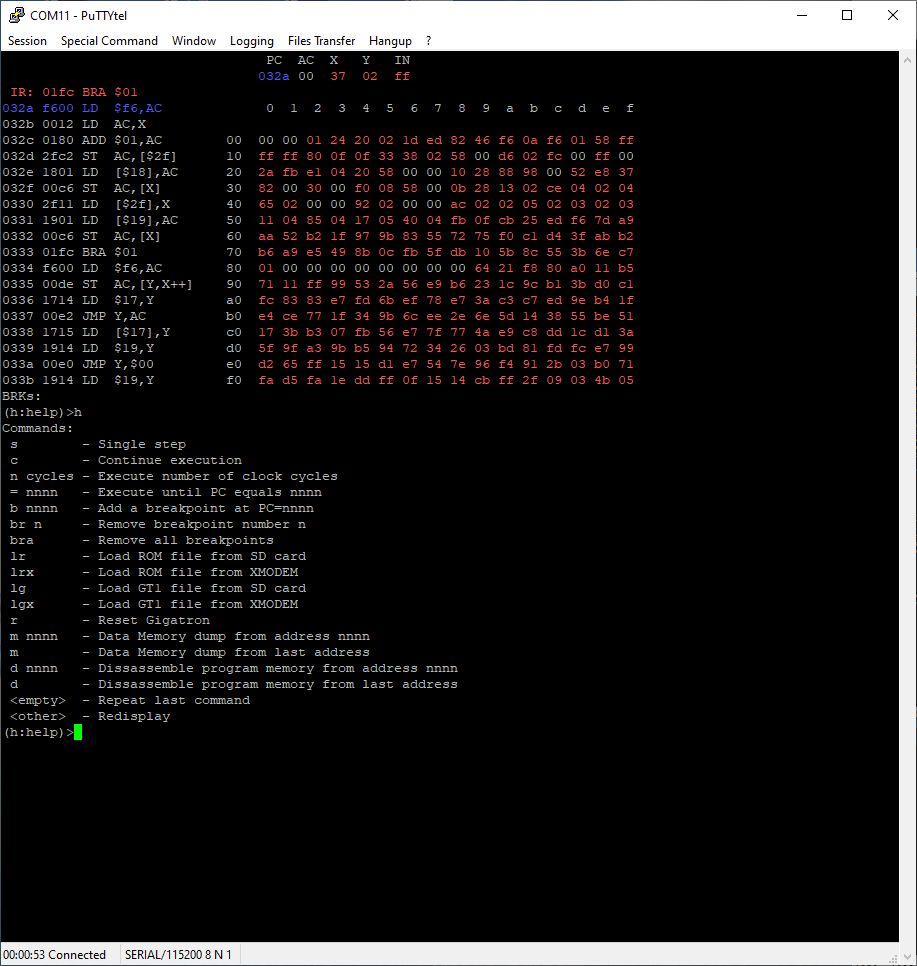Image resolution: width=917 pixels, height=966 pixels.
Task: Click the blinking terminal cursor at the prompt
Action: click(76, 732)
